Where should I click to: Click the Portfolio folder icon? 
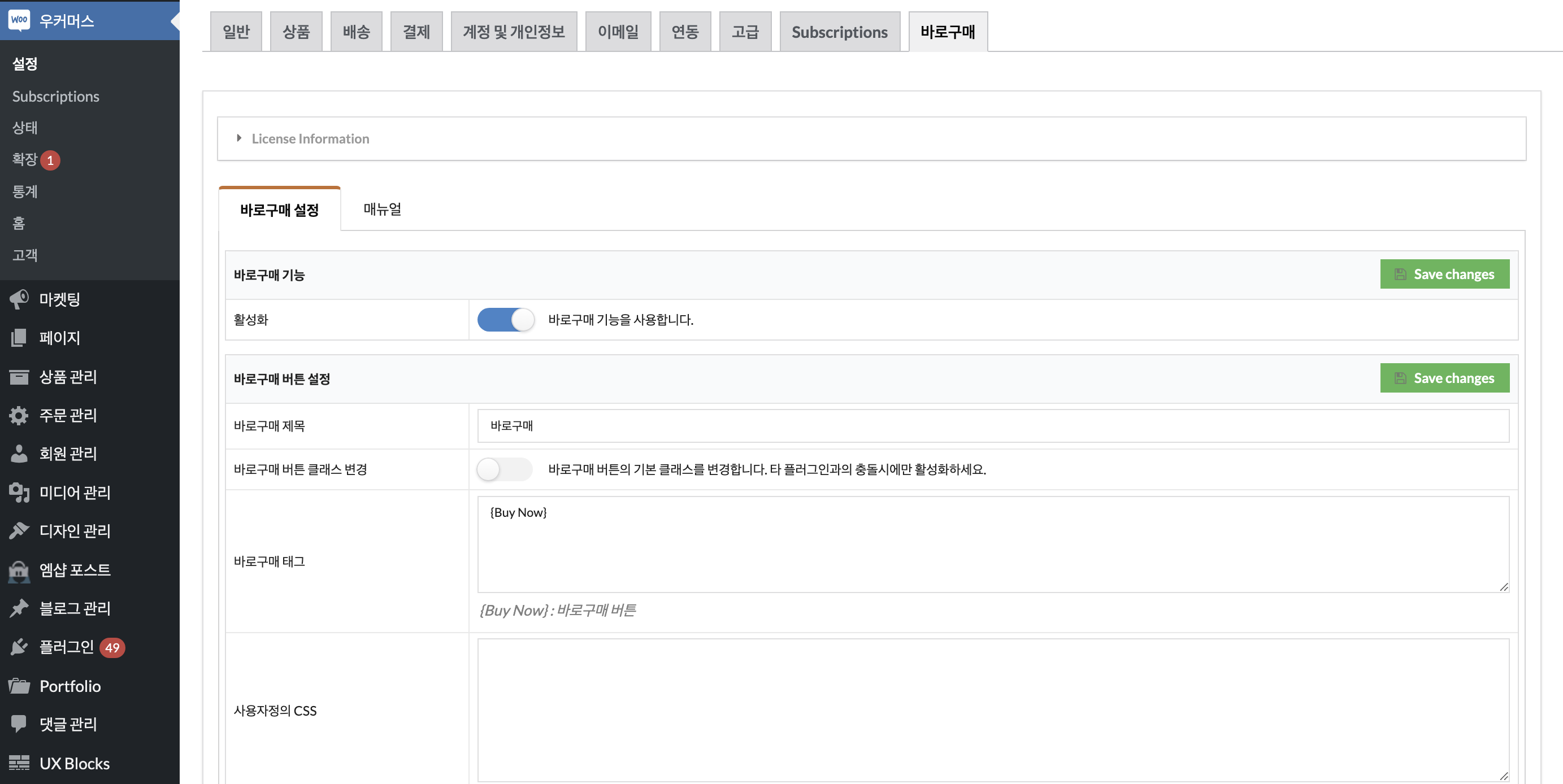pyautogui.click(x=19, y=686)
